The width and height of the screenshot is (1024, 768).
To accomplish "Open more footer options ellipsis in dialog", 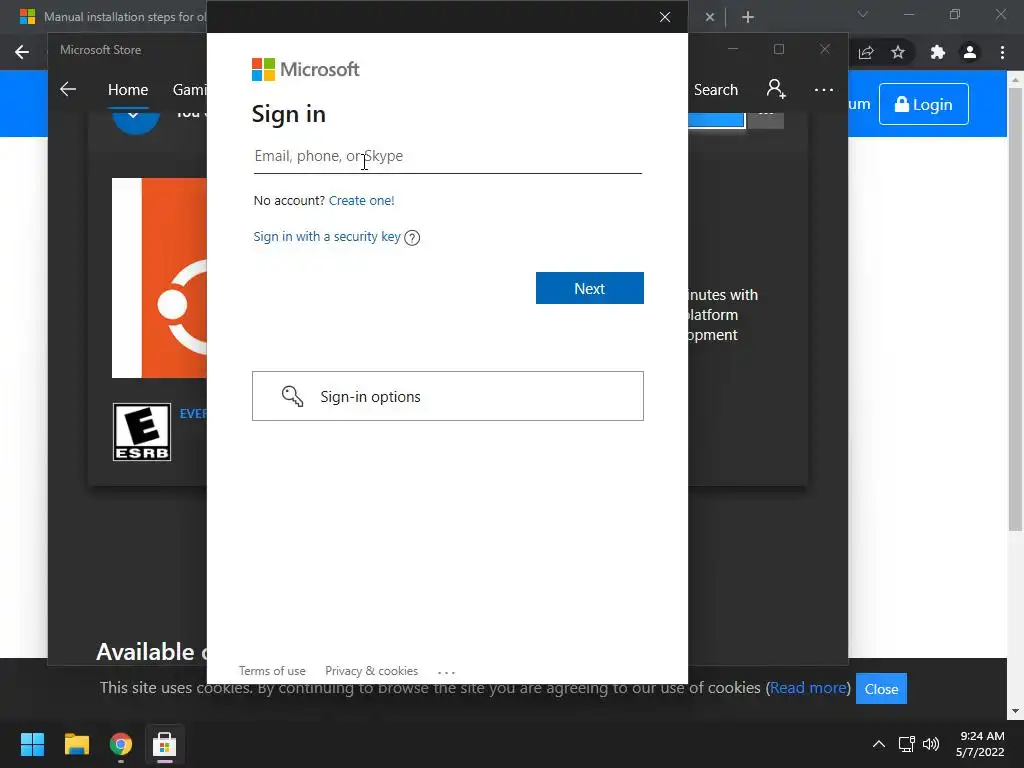I will click(x=446, y=672).
